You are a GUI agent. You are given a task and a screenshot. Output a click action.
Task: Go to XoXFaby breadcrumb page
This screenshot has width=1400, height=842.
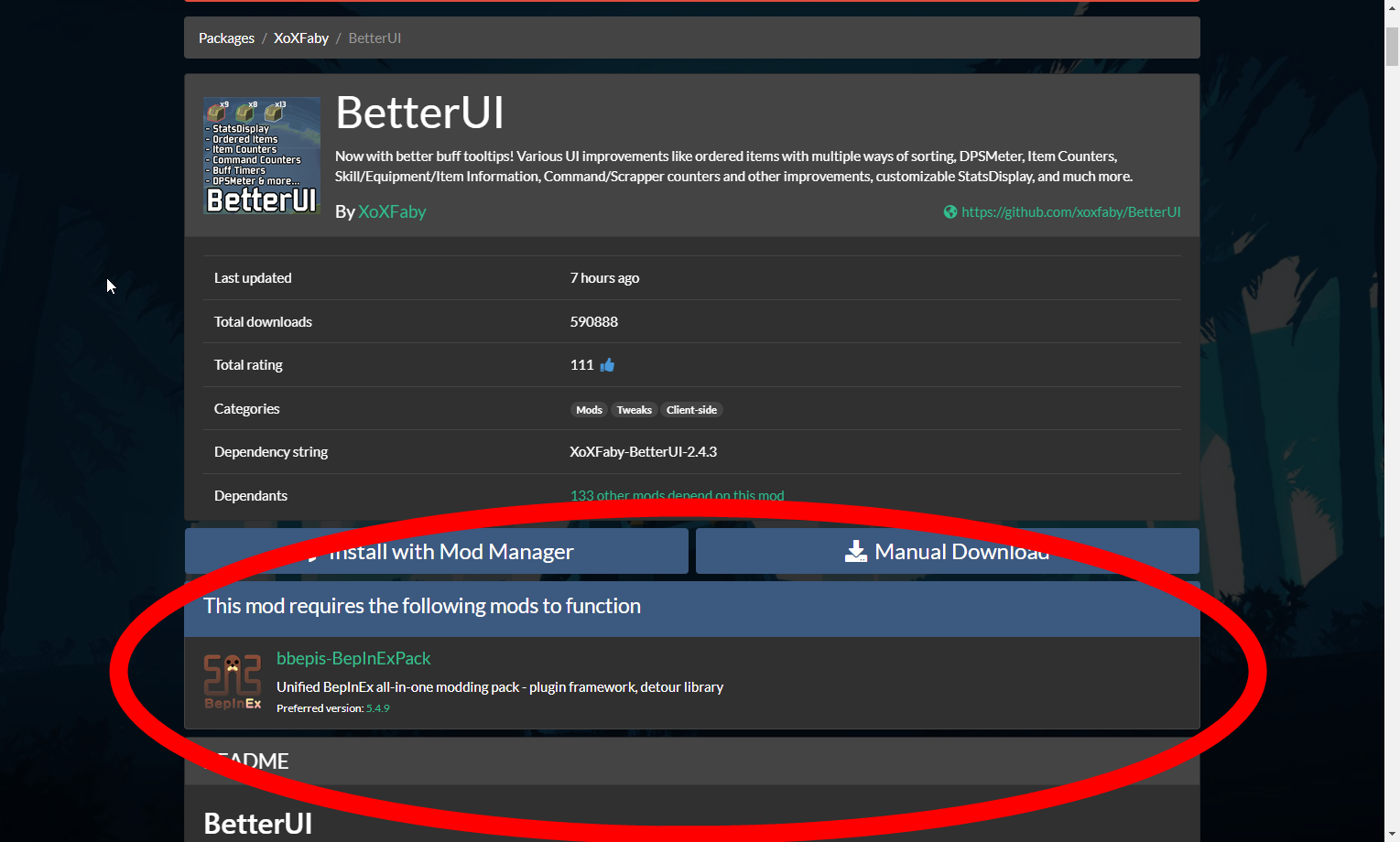pos(301,38)
